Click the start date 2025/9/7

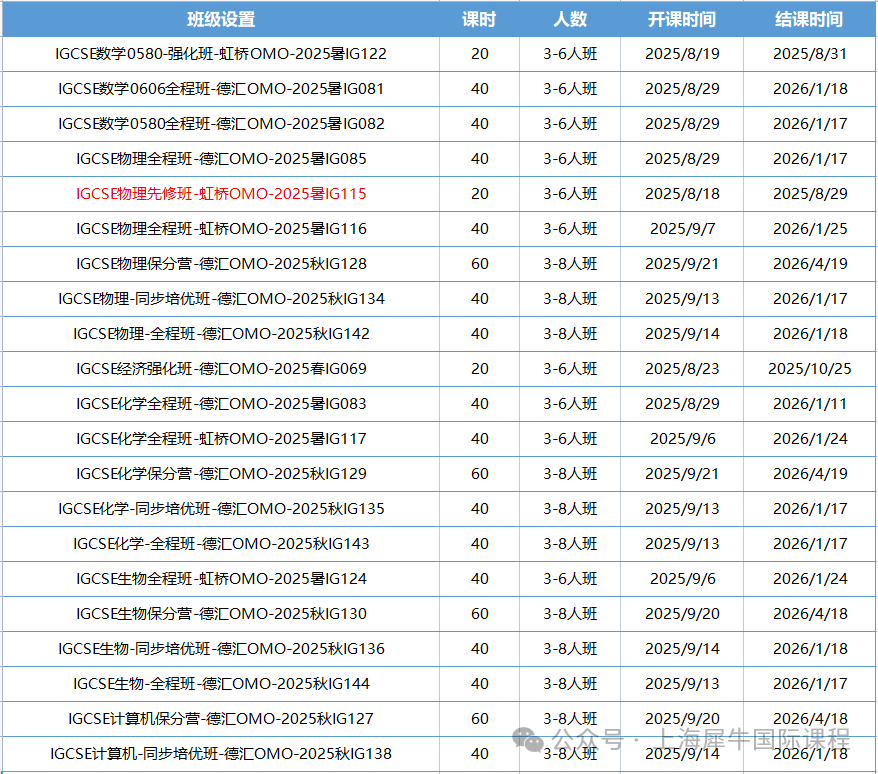pyautogui.click(x=682, y=229)
